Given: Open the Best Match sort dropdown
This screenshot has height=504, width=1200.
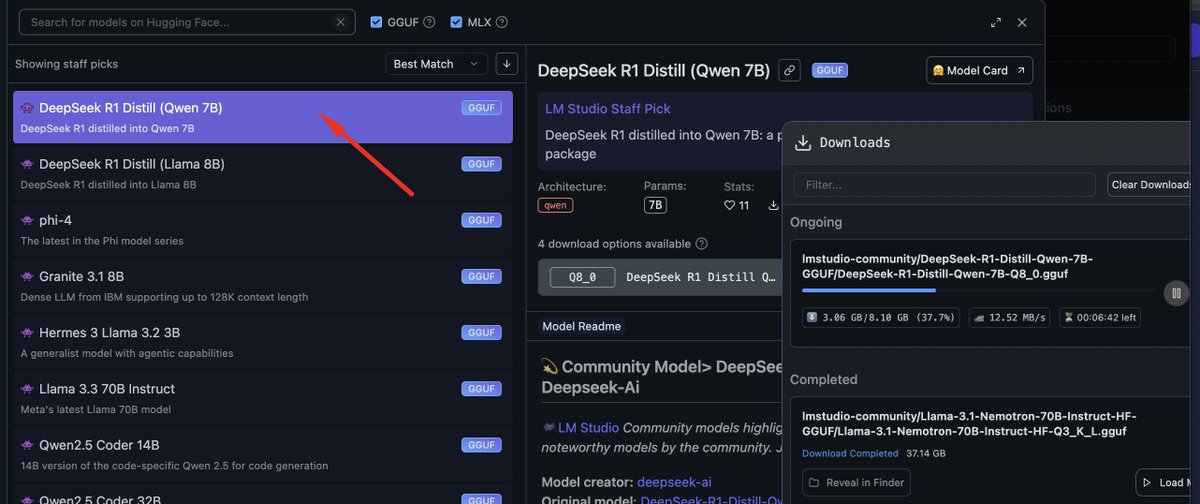Looking at the screenshot, I should (x=437, y=64).
